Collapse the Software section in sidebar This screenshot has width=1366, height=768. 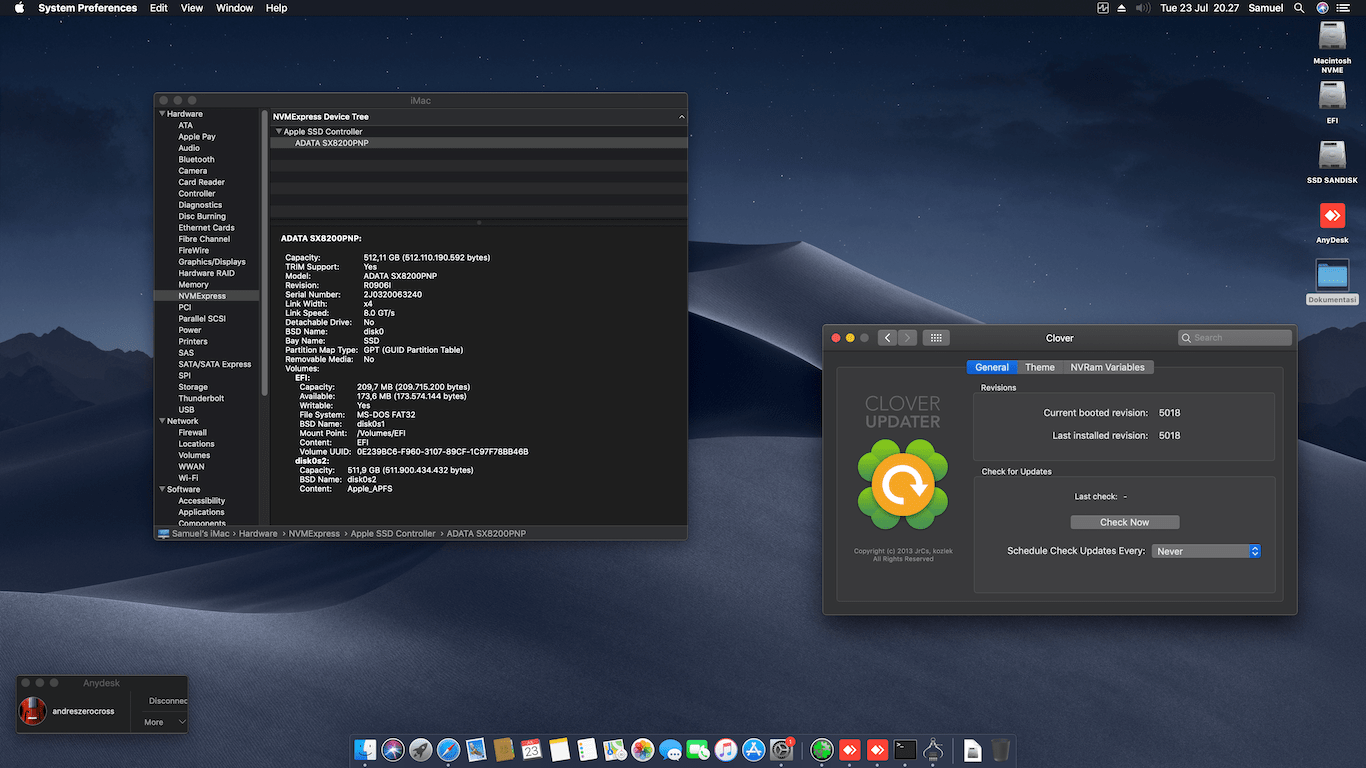[162, 489]
